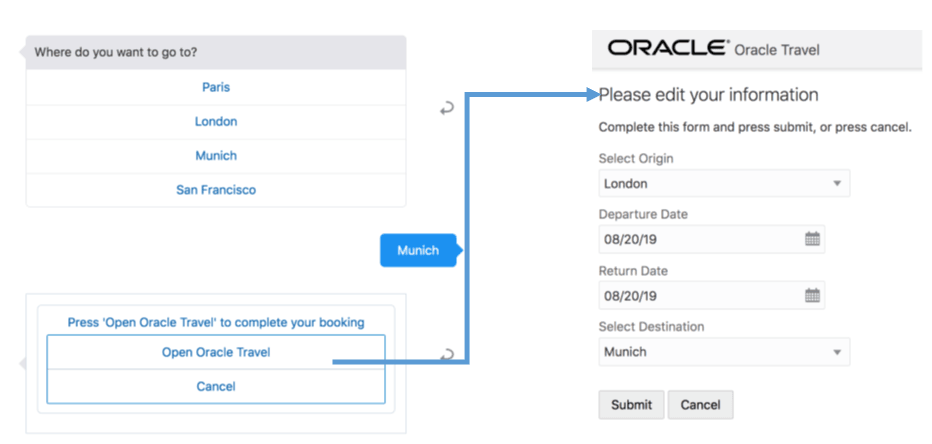The width and height of the screenshot is (932, 444).
Task: Expand the Select Origin dropdown
Action: pos(836,184)
